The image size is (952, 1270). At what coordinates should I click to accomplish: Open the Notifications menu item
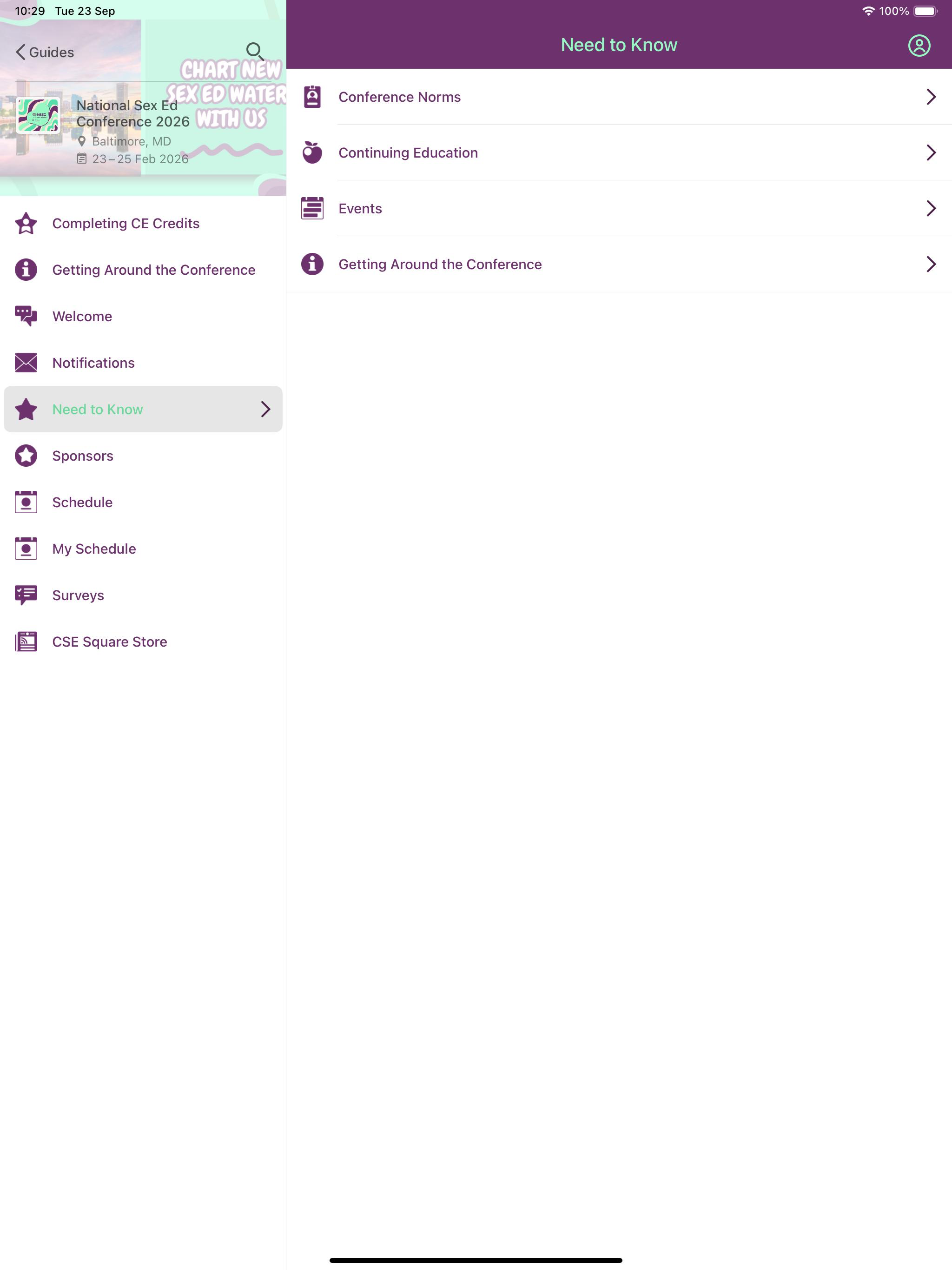point(143,363)
